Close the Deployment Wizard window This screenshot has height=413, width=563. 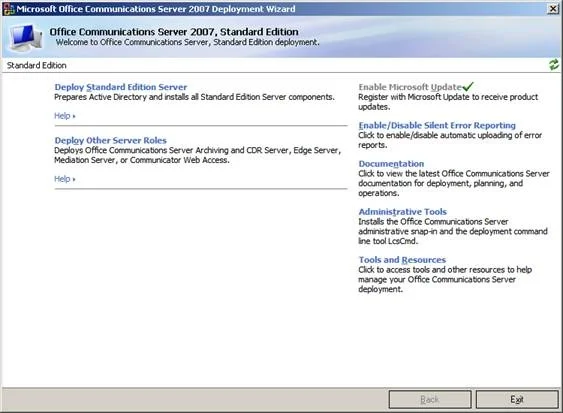point(553,9)
